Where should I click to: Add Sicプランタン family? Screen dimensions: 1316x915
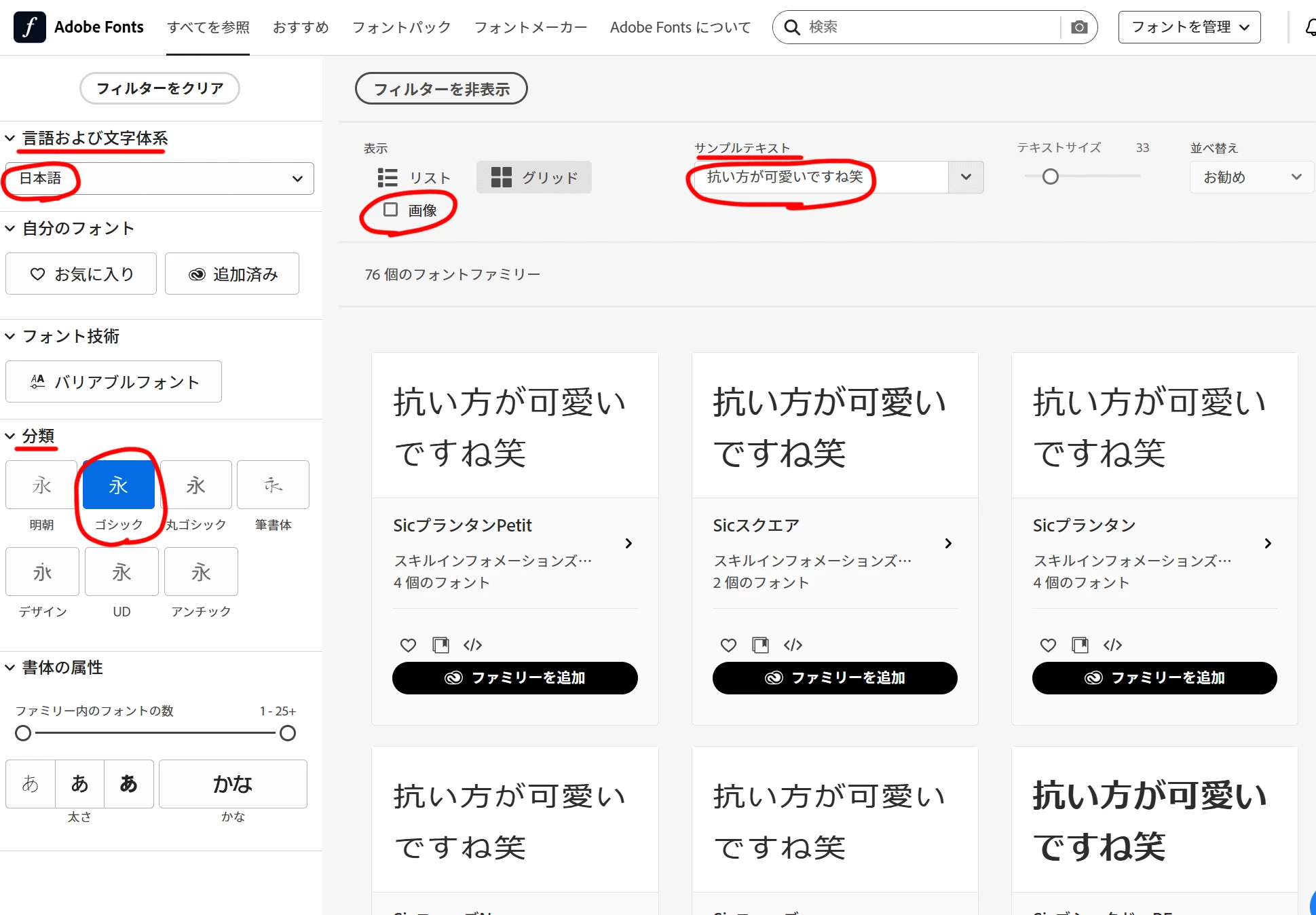[1154, 677]
